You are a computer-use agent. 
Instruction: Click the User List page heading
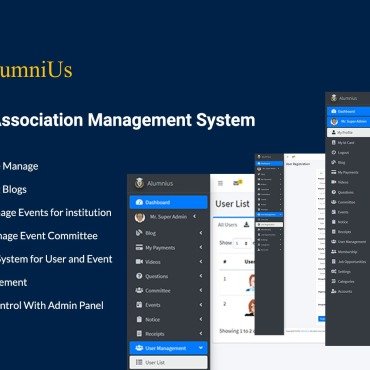[x=232, y=204]
